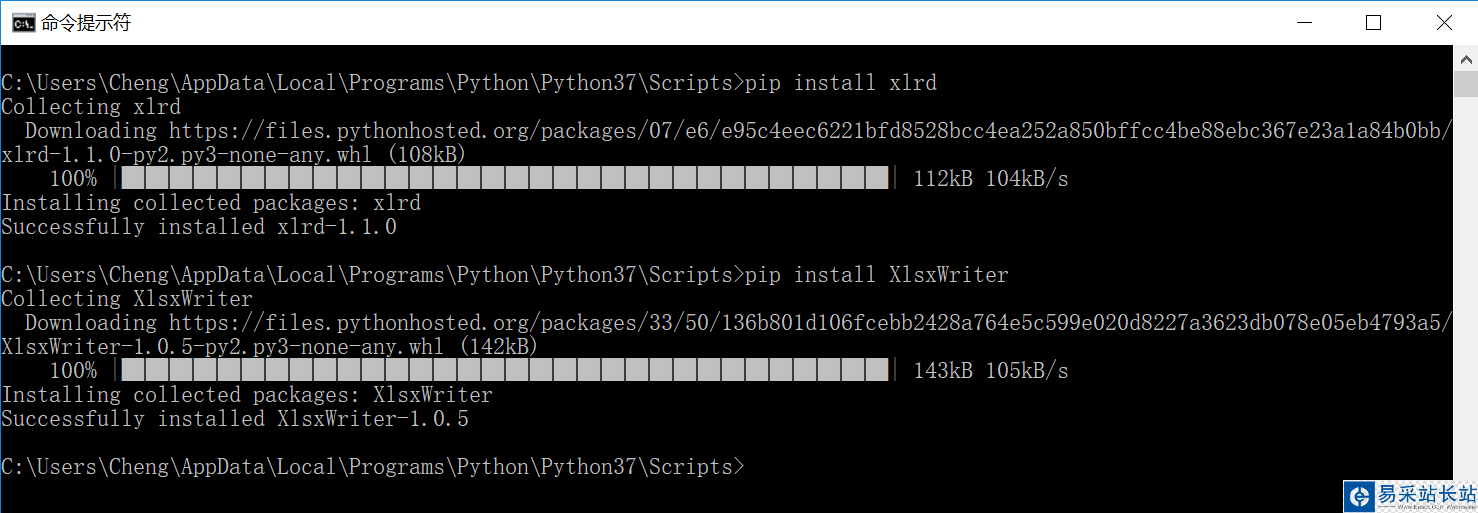Click the 命令提示符 window title text
Screen dimensions: 1478x513
tap(86, 22)
